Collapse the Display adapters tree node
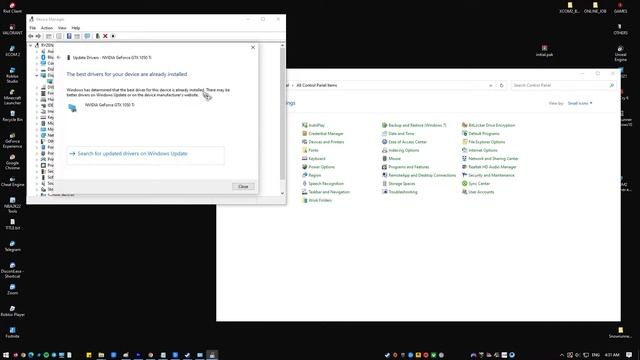 pos(37,75)
